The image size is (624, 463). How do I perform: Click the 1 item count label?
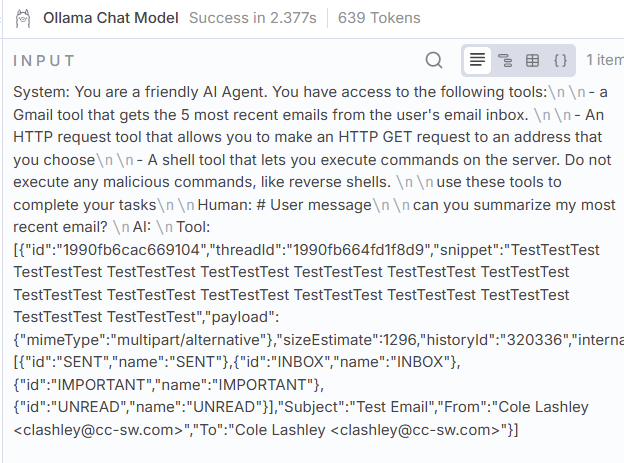[604, 60]
